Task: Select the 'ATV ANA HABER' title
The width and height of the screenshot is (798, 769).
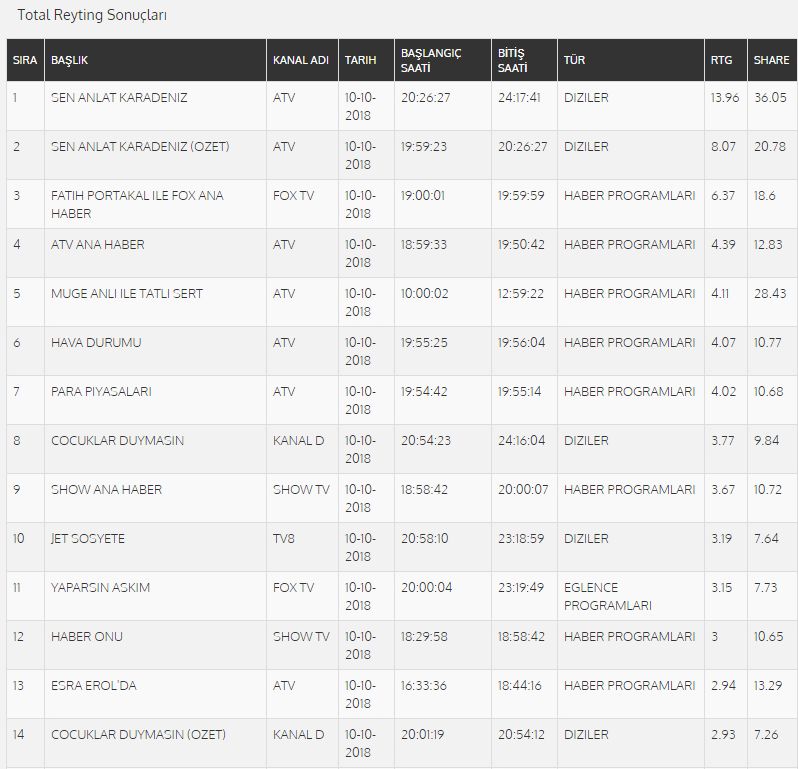Action: 98,245
